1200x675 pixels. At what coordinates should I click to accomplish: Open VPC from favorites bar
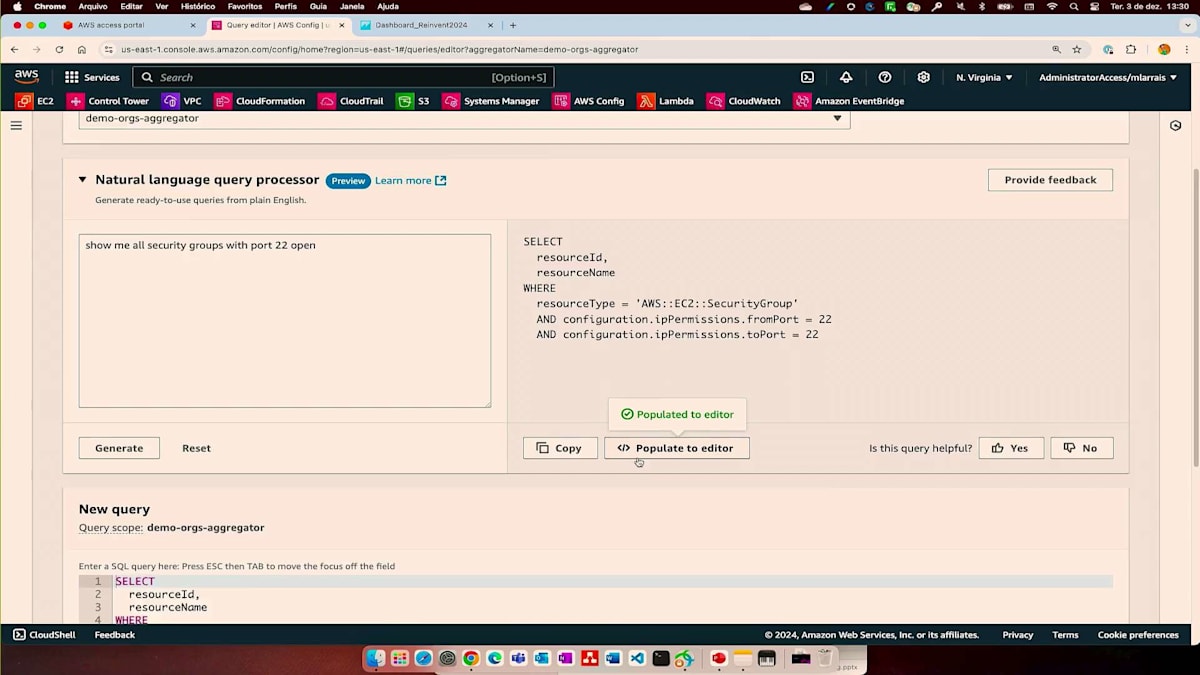(x=182, y=101)
